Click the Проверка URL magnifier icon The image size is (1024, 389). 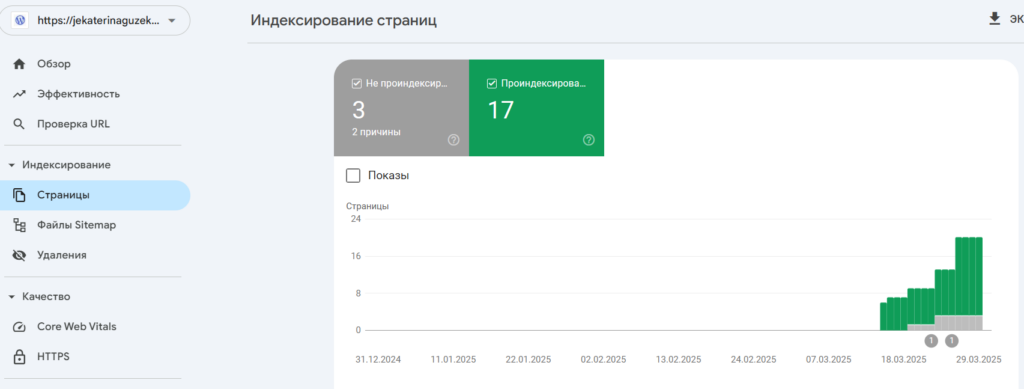[20, 124]
